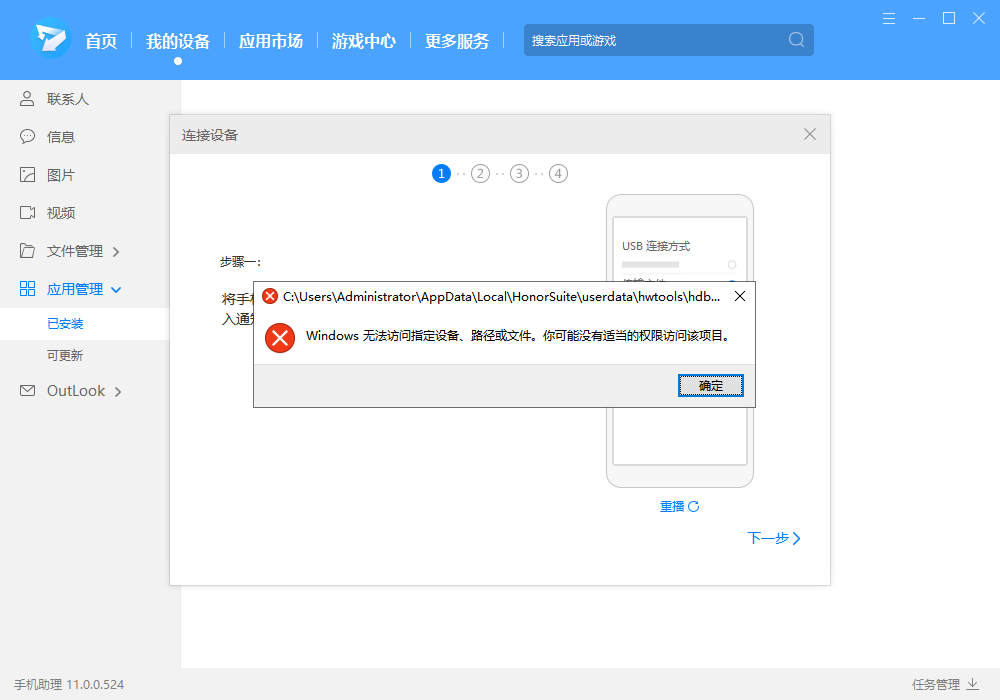
Task: Go to step 1 indicator
Action: pyautogui.click(x=441, y=173)
